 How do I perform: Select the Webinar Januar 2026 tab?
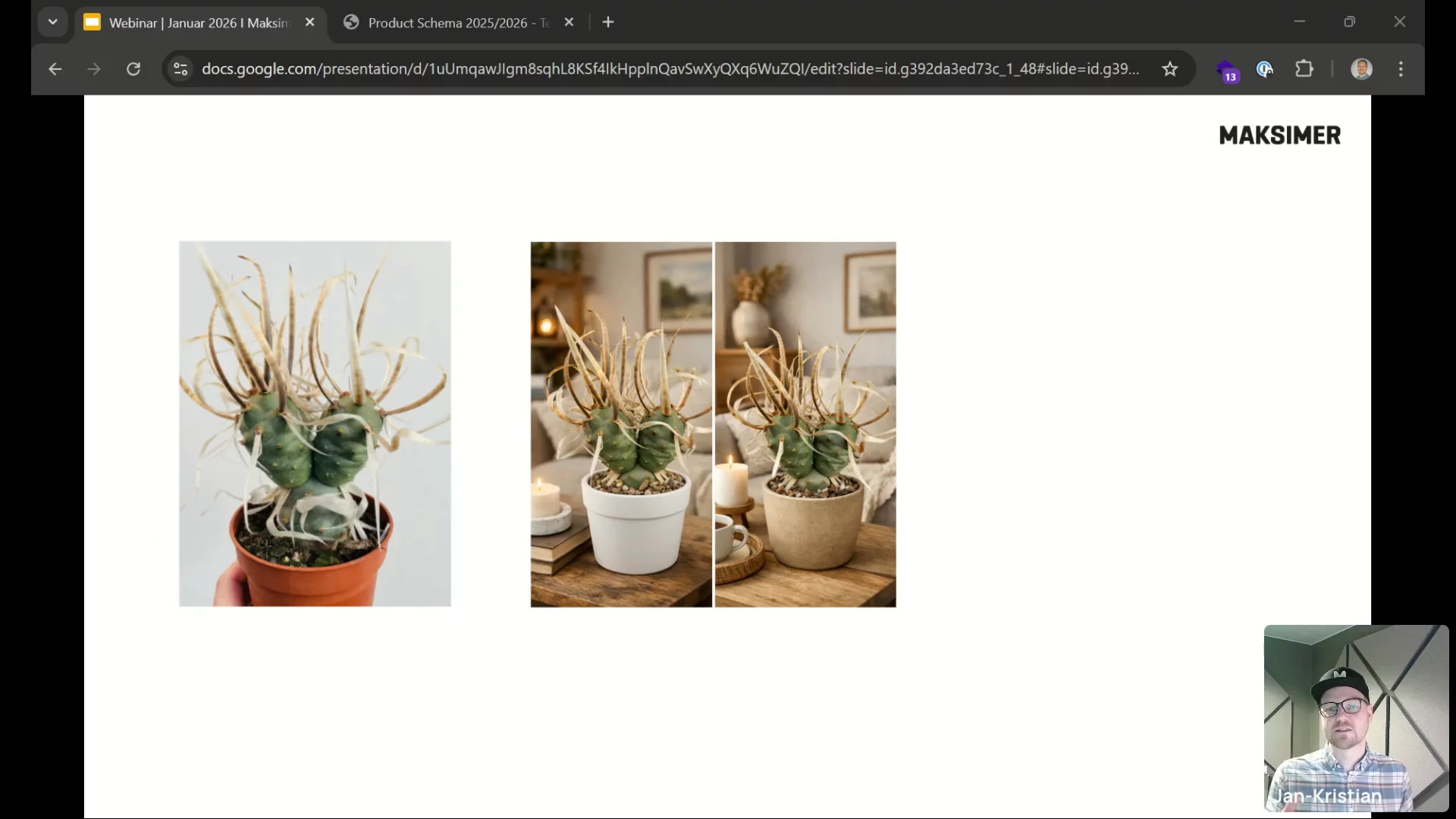[x=199, y=23]
